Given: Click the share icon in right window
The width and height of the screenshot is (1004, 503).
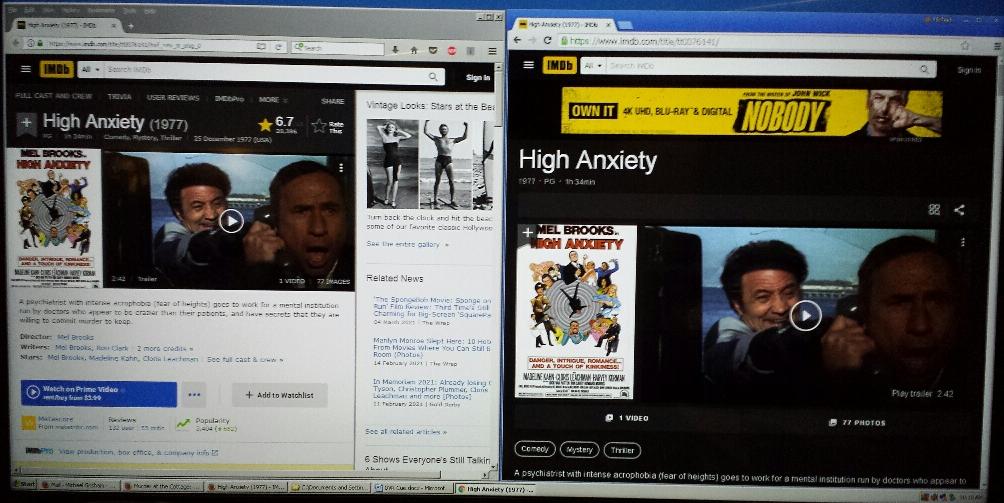Looking at the screenshot, I should pyautogui.click(x=959, y=210).
